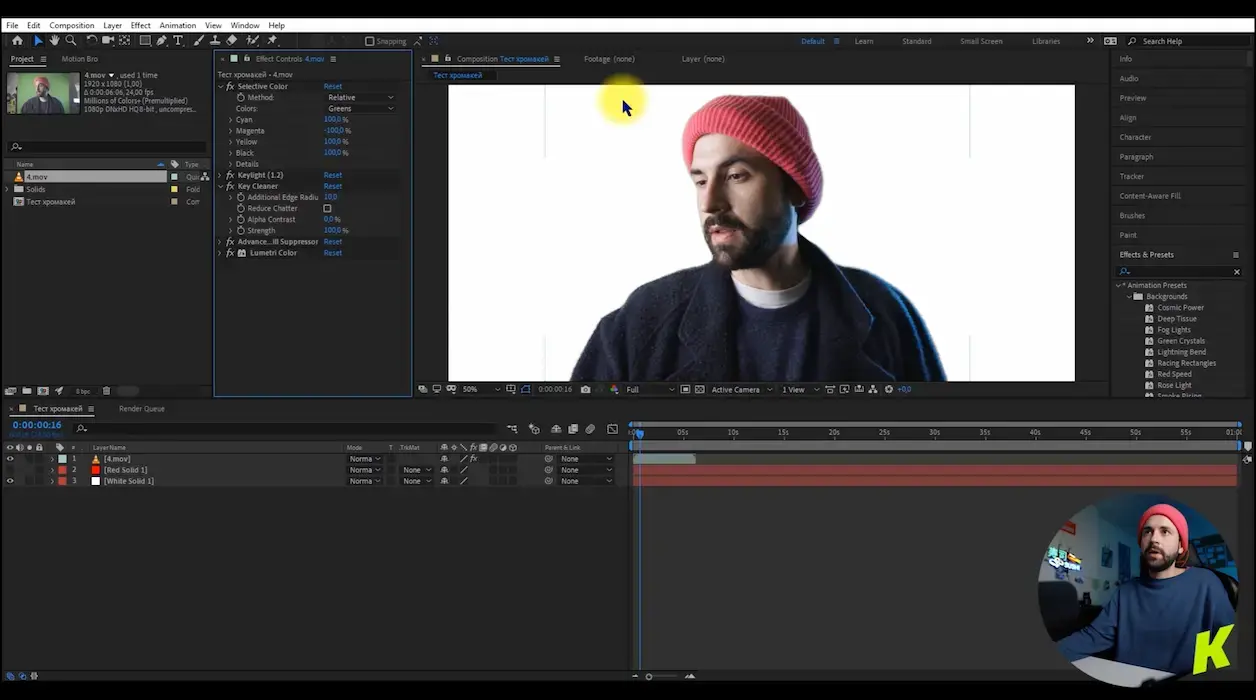Click the workspace overflow chevrons icon
1256x700 pixels.
(1090, 41)
